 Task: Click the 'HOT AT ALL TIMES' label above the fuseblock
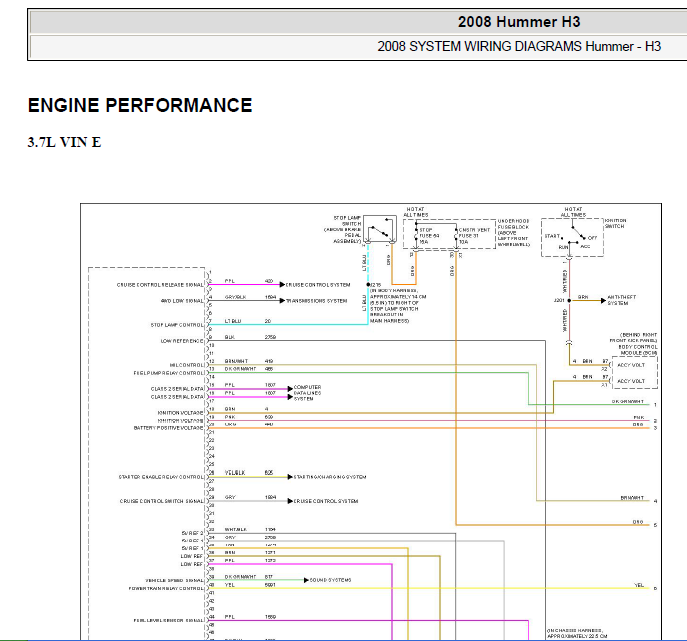[415, 212]
